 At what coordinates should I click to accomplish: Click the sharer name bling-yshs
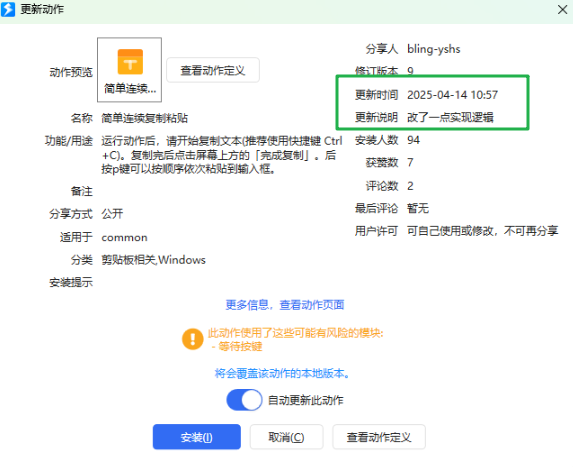coord(434,49)
